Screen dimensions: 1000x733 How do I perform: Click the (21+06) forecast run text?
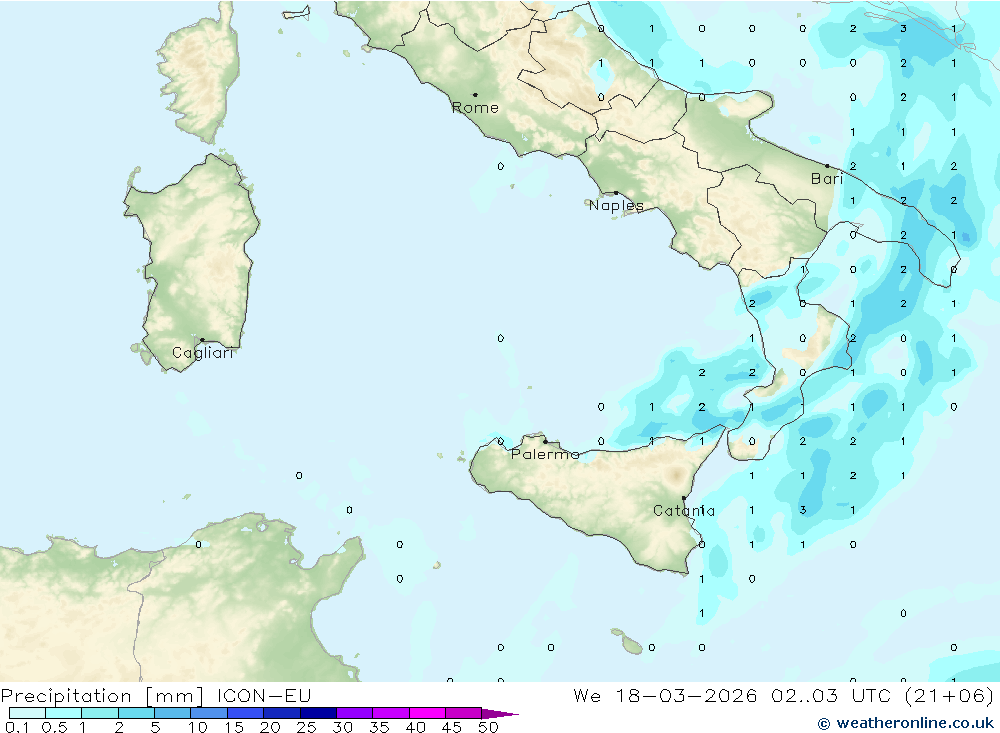click(949, 696)
